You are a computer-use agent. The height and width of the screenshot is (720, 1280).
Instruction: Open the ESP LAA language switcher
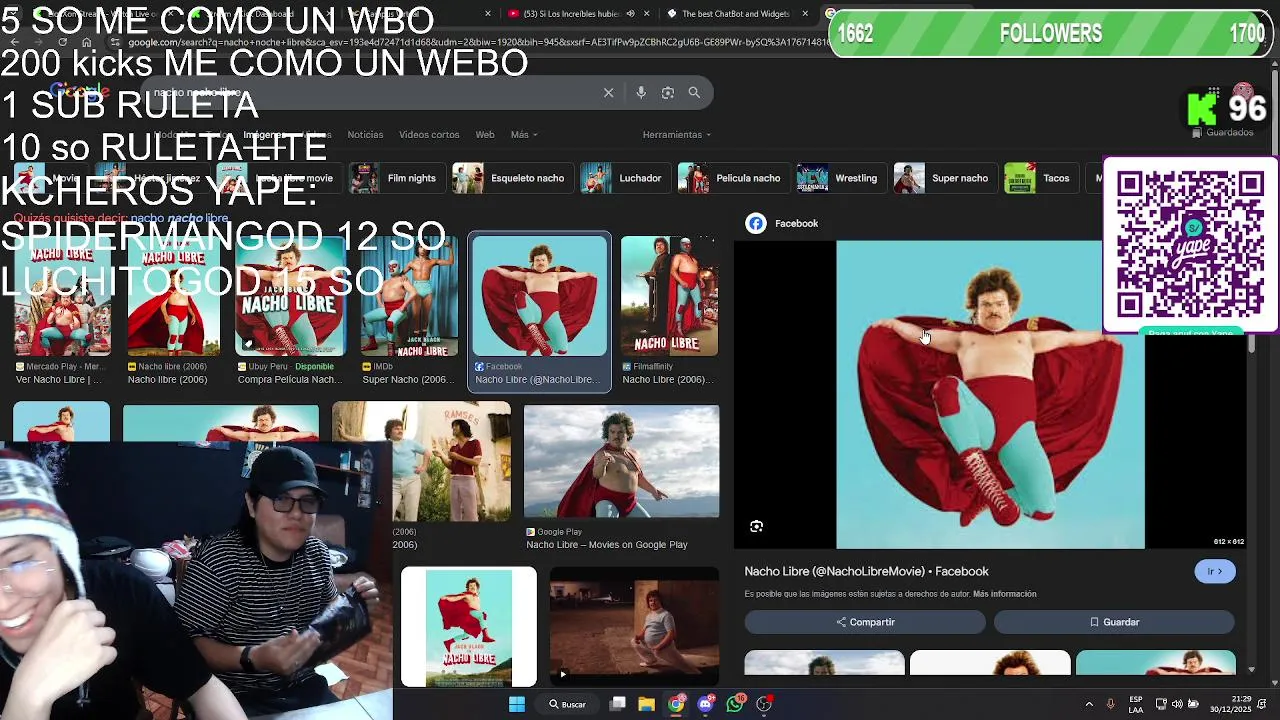click(1136, 704)
